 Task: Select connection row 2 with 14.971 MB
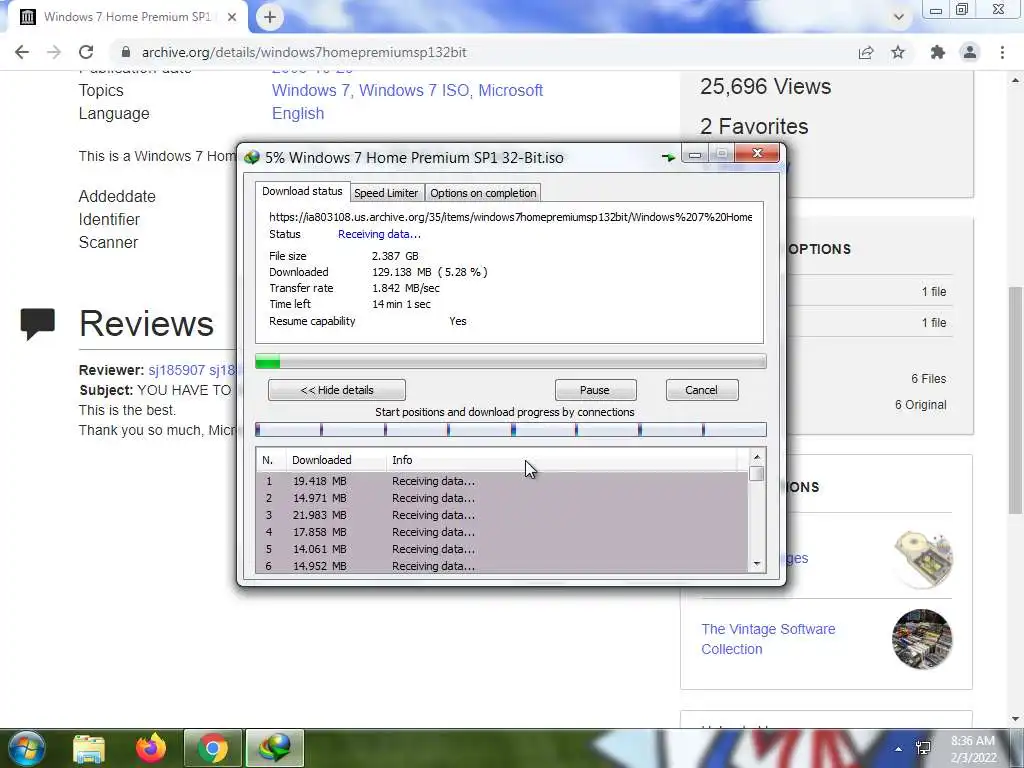pyautogui.click(x=502, y=498)
